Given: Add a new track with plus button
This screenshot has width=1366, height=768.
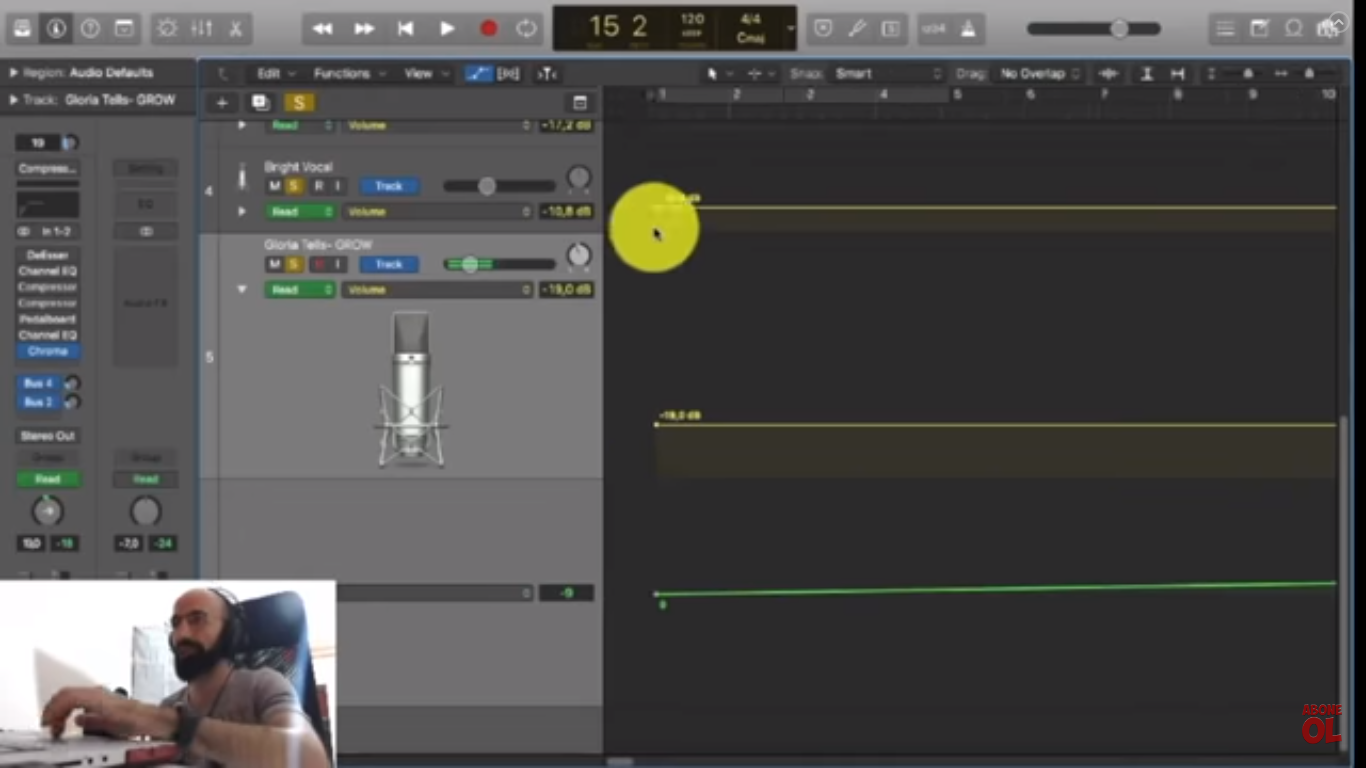Looking at the screenshot, I should pos(222,102).
